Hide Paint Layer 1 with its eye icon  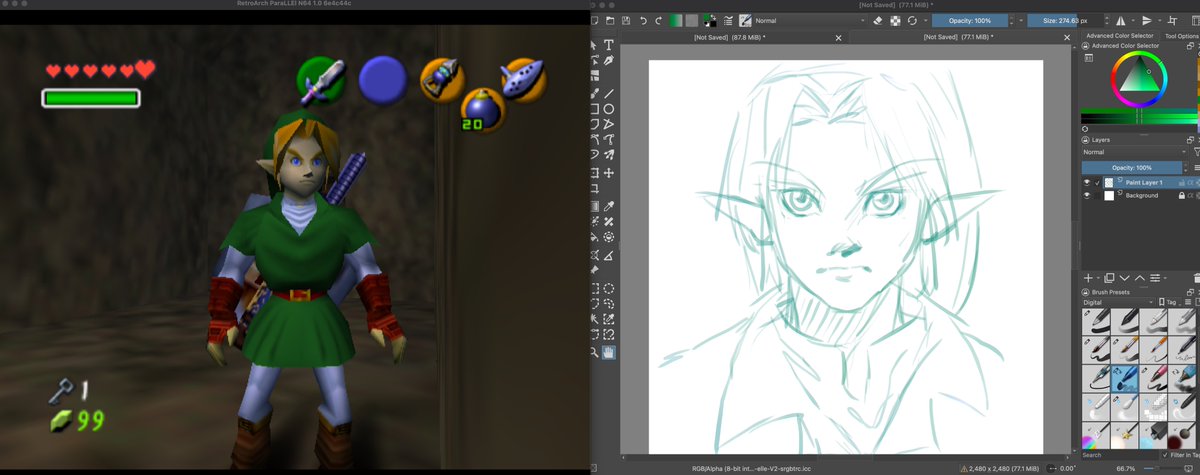tap(1087, 183)
